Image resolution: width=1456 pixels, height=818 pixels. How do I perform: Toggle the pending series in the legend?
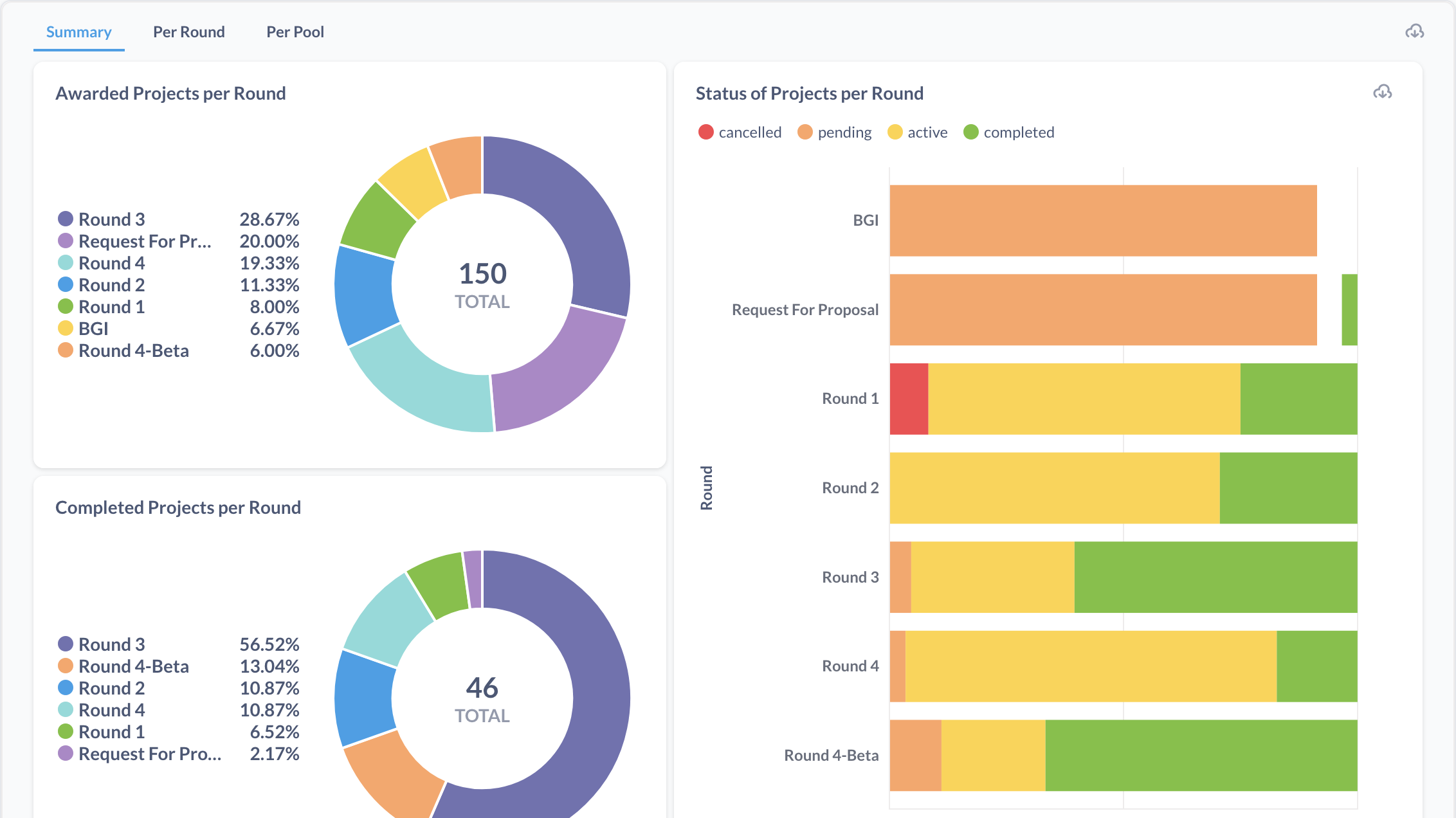[834, 132]
